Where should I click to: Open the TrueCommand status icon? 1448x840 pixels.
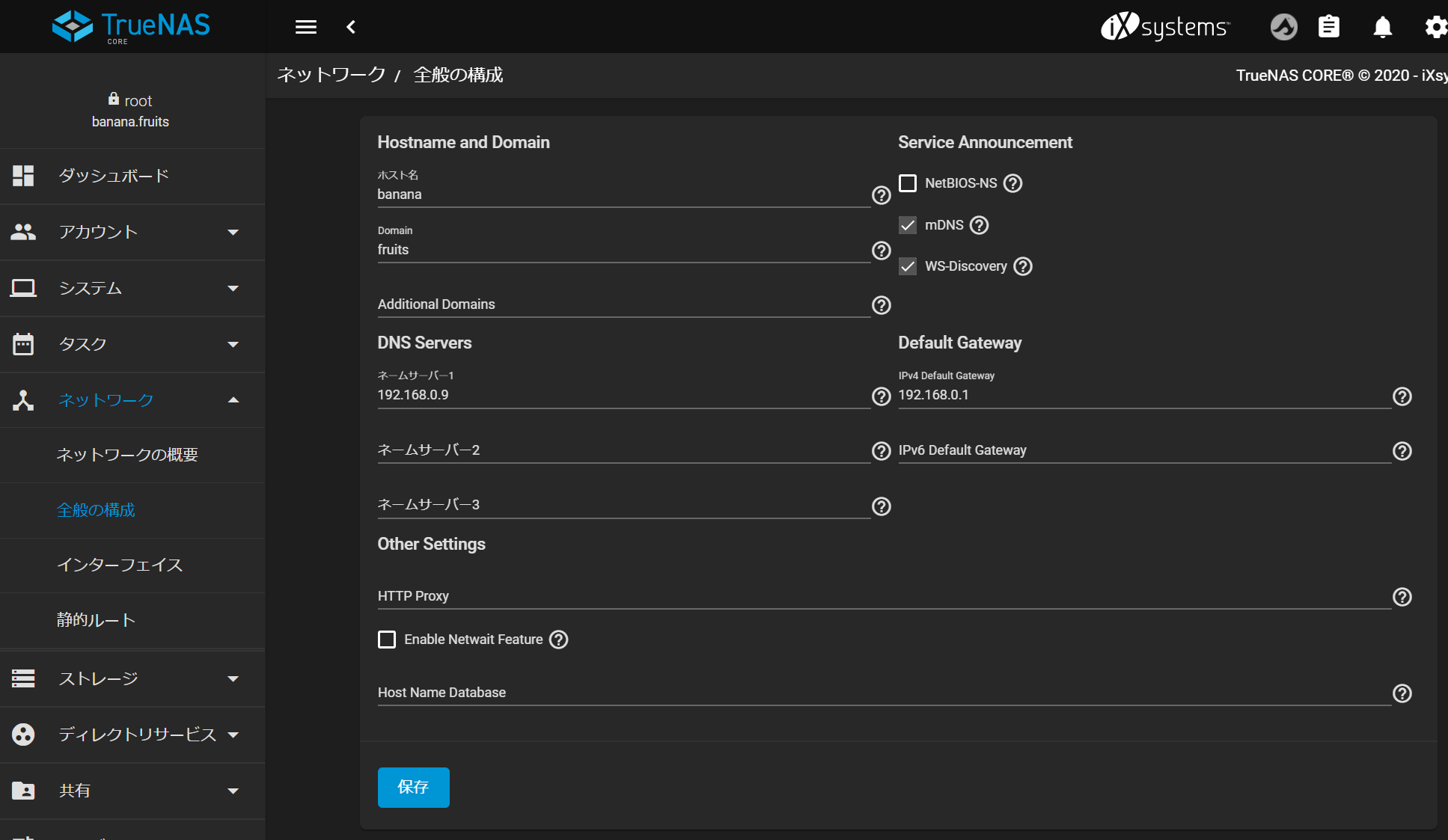point(1283,27)
